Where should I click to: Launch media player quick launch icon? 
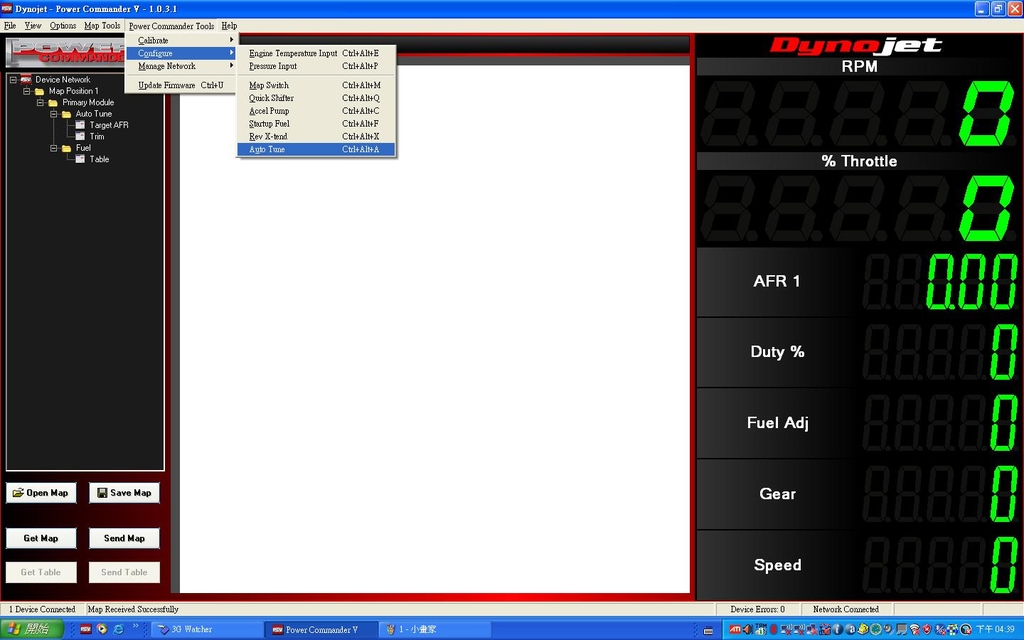pyautogui.click(x=102, y=630)
